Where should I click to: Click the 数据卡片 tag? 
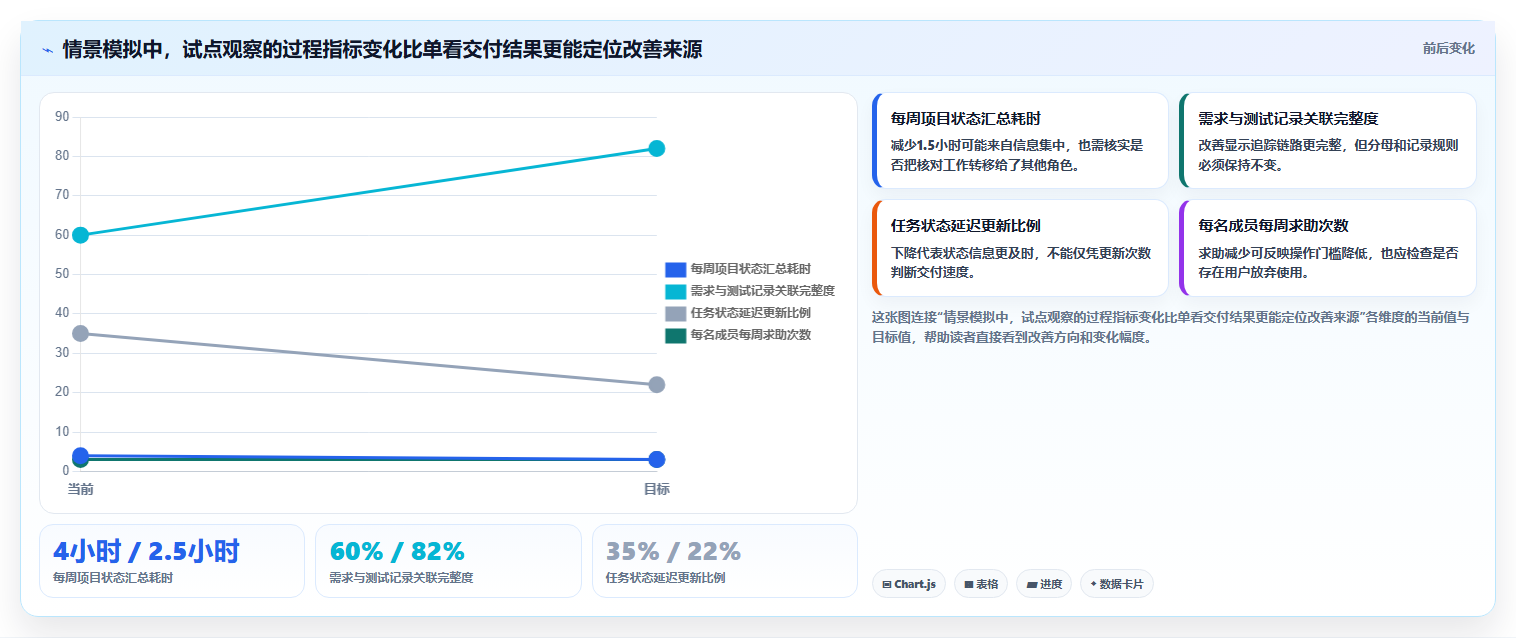pos(1116,584)
